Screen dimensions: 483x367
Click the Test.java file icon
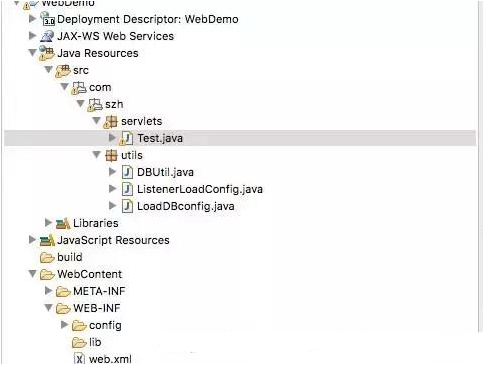tap(126, 138)
